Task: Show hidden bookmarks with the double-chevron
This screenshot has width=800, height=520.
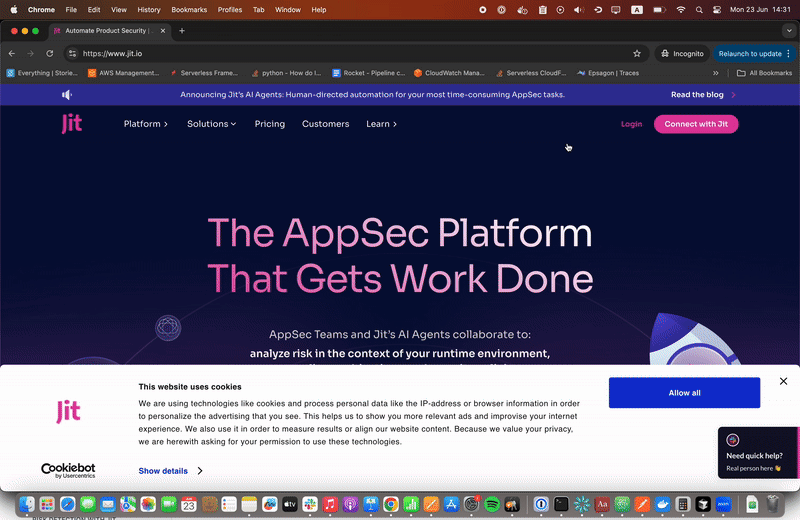Action: 716,73
